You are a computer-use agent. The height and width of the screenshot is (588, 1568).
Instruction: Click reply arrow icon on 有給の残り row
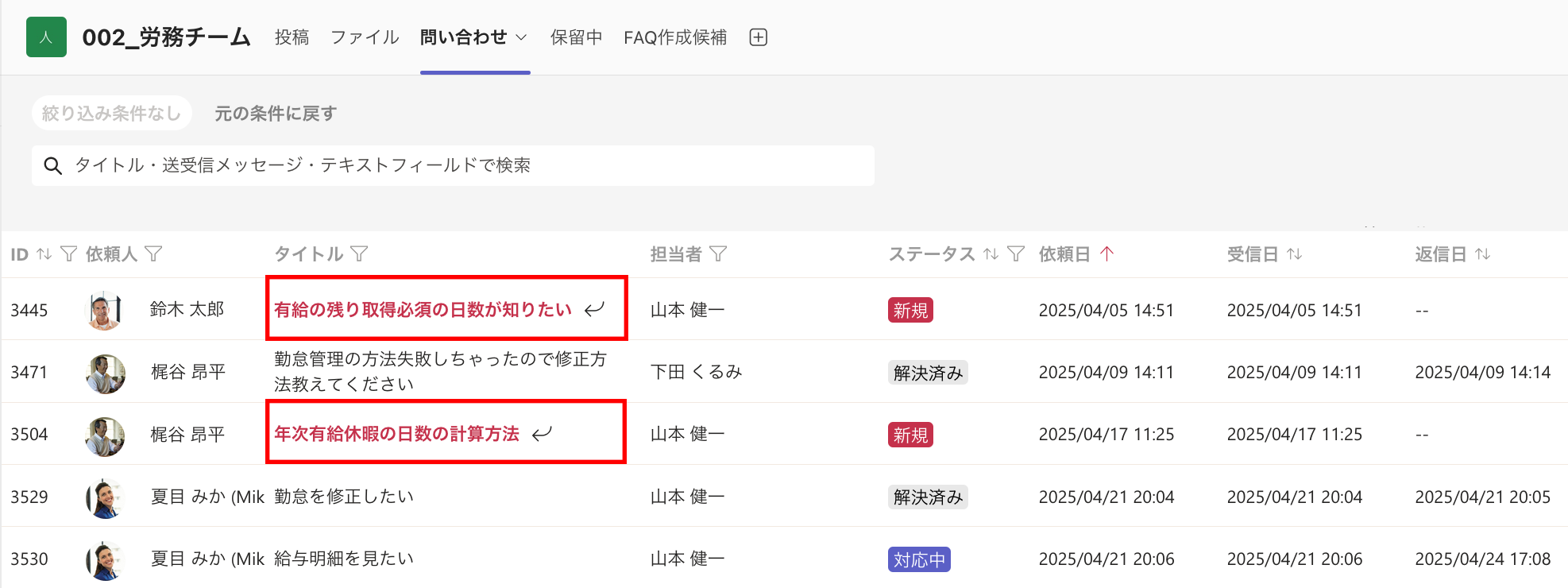(594, 309)
